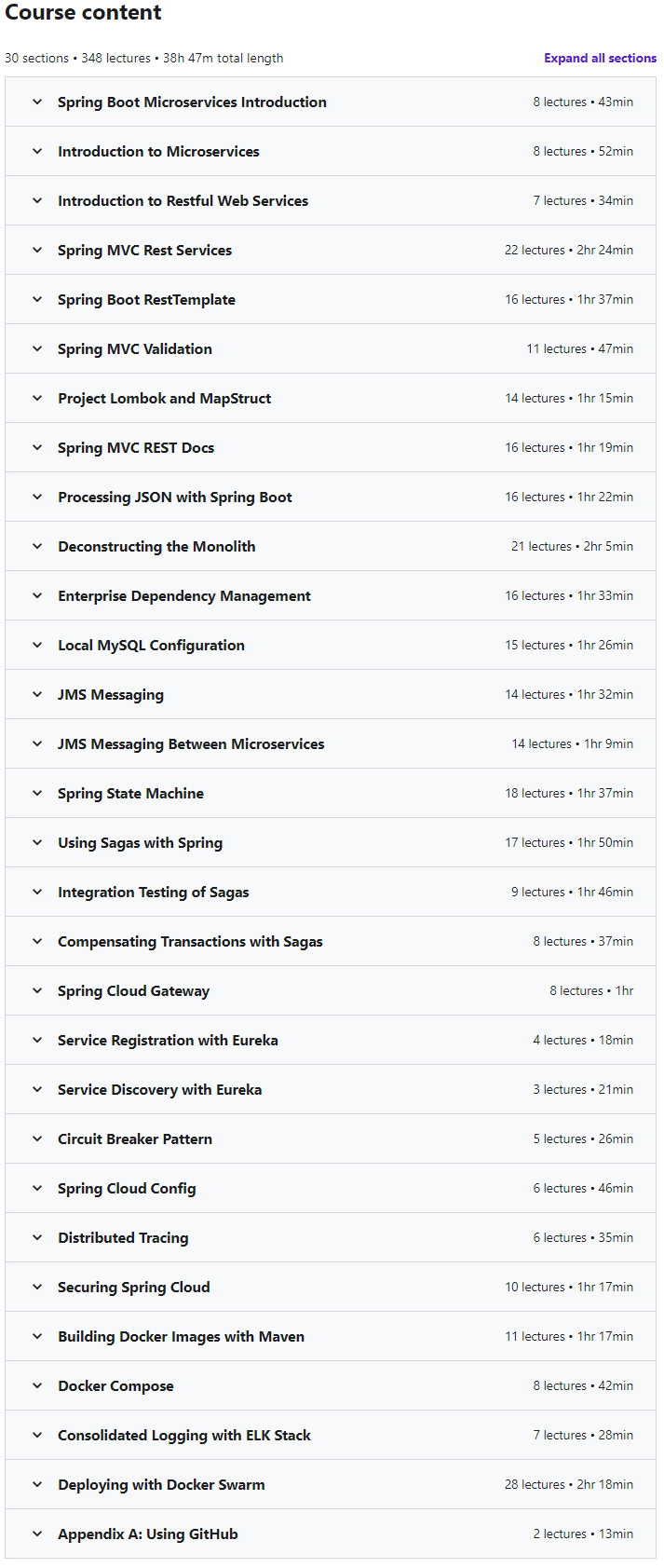Open the JMS Messaging section
This screenshot has width=664, height=1568.
pos(331,694)
